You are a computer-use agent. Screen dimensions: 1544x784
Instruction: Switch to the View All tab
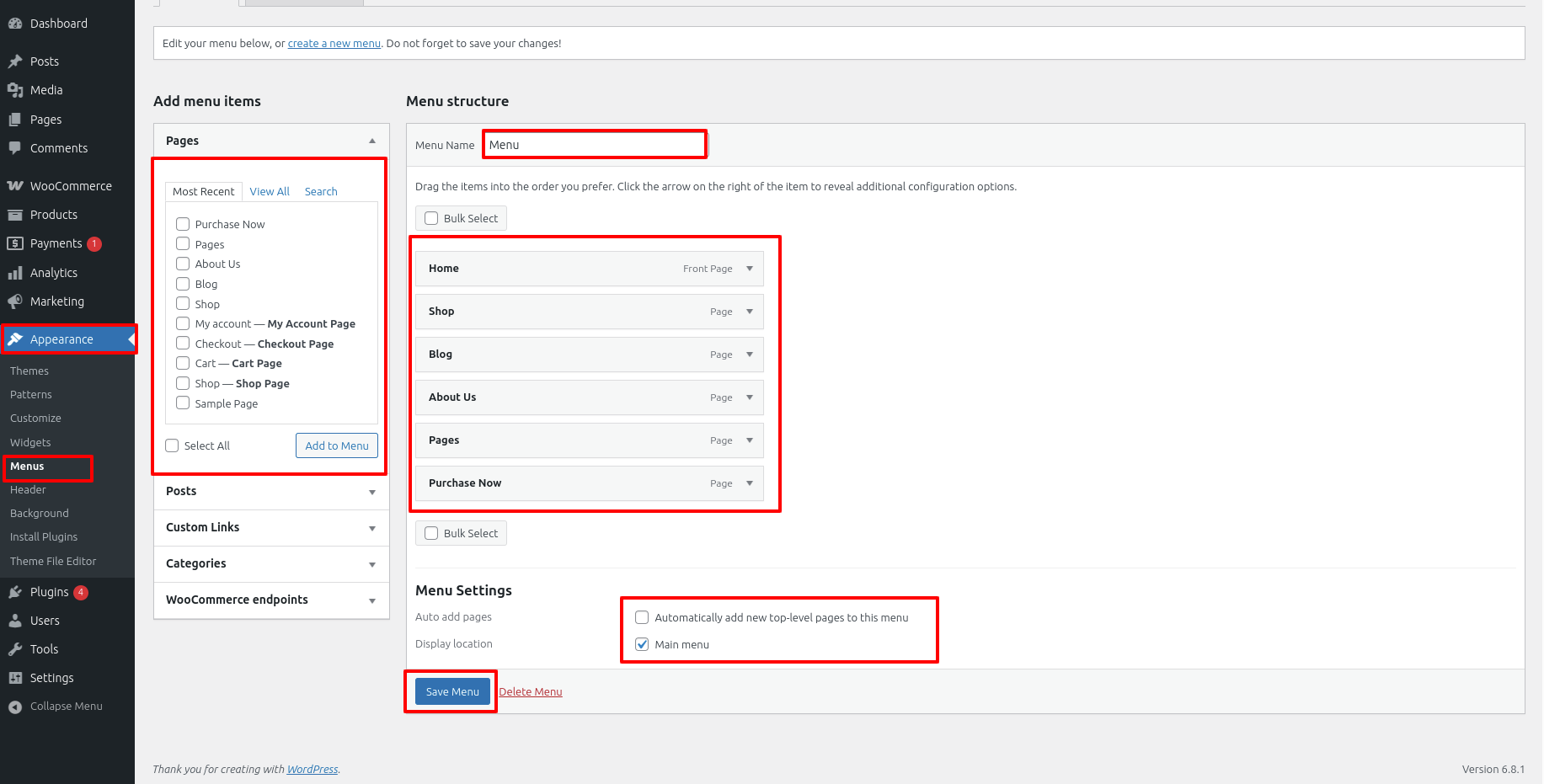[270, 192]
